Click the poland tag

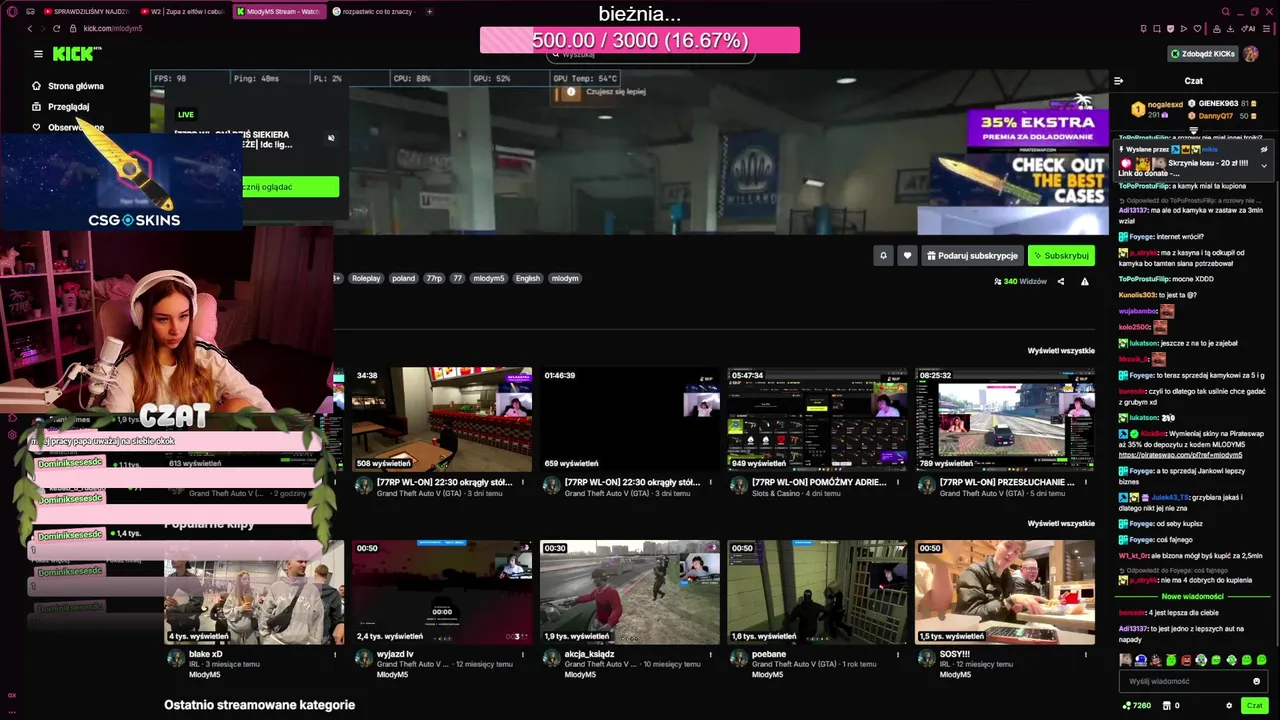[403, 279]
